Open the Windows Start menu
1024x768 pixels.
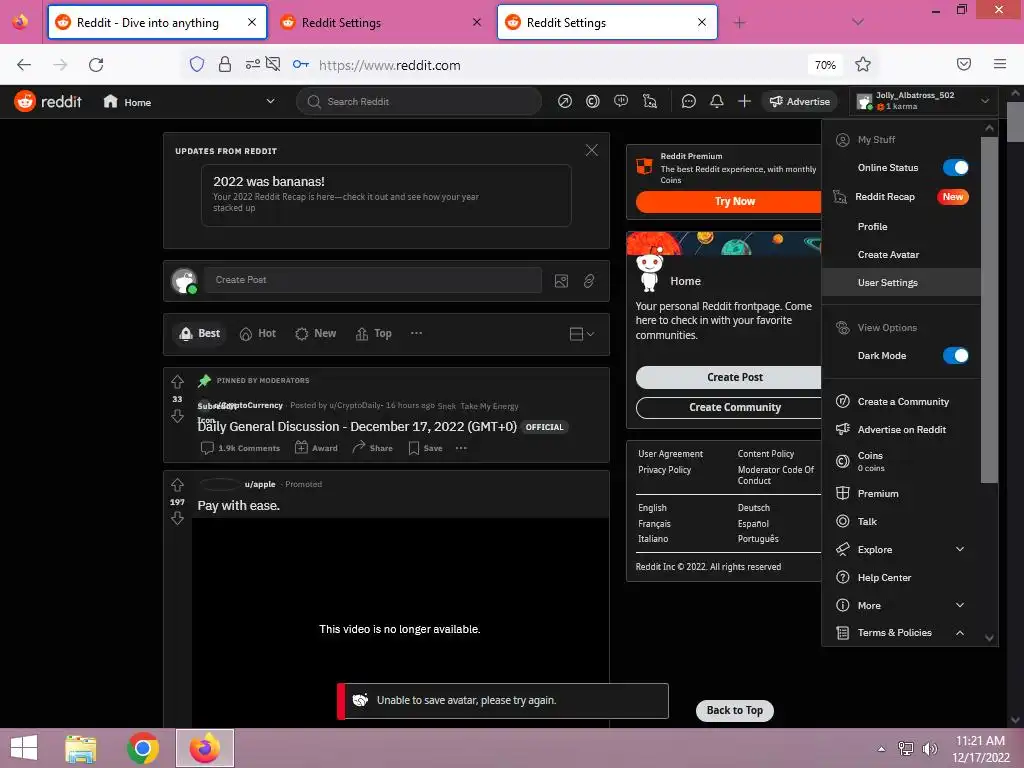click(x=24, y=748)
